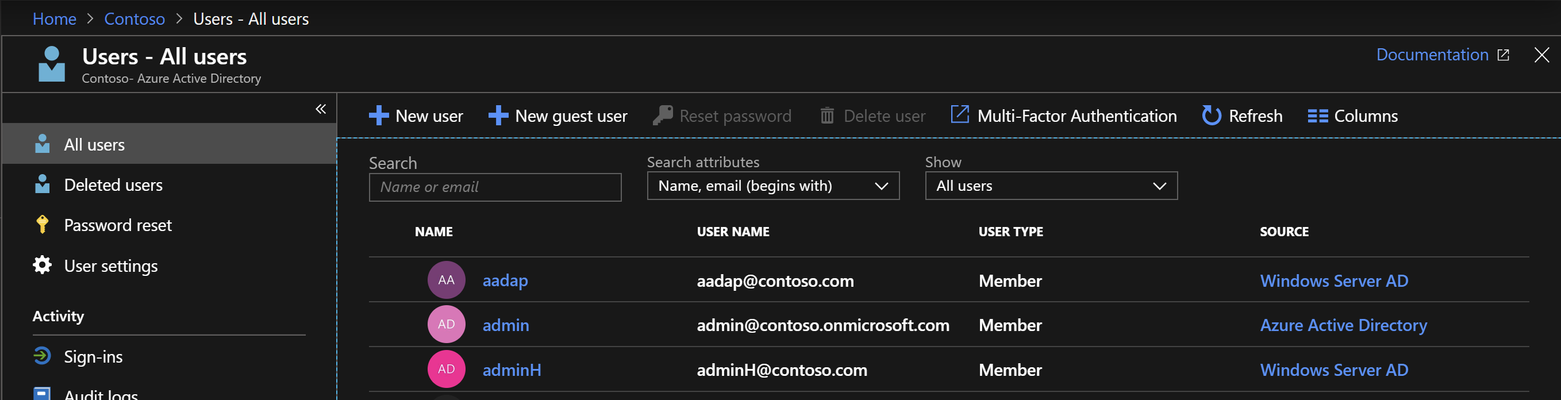1561x400 pixels.
Task: Click the Deleted users person icon
Action: coord(42,184)
